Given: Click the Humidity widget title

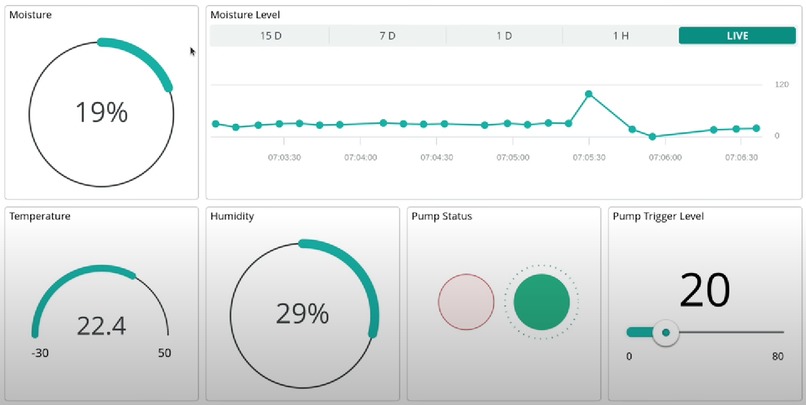Looking at the screenshot, I should coord(232,216).
